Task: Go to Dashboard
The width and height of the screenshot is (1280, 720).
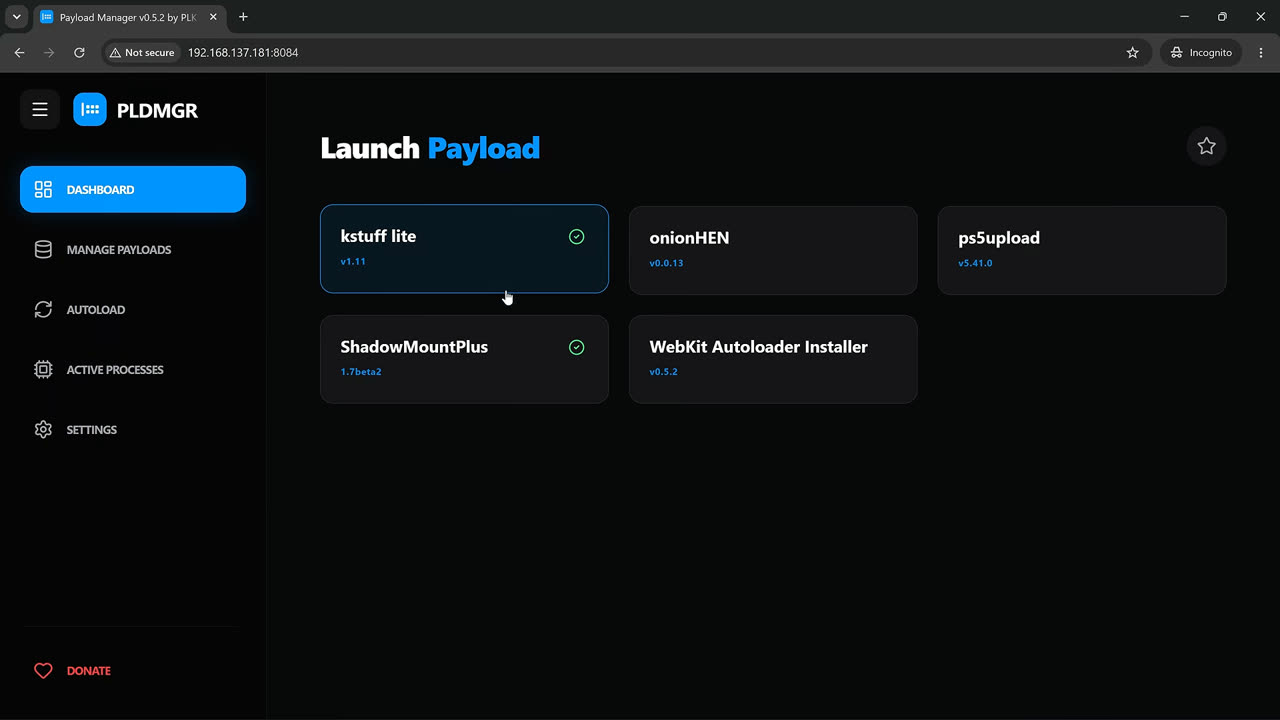Action: [133, 189]
